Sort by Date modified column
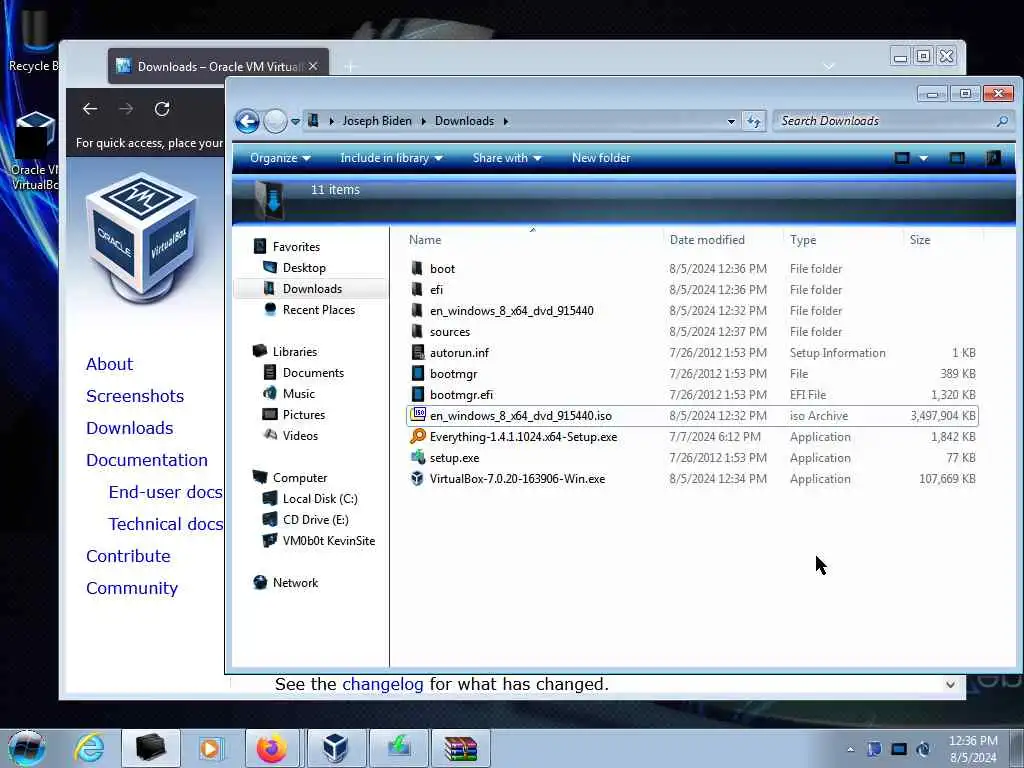Image resolution: width=1024 pixels, height=768 pixels. 723,240
